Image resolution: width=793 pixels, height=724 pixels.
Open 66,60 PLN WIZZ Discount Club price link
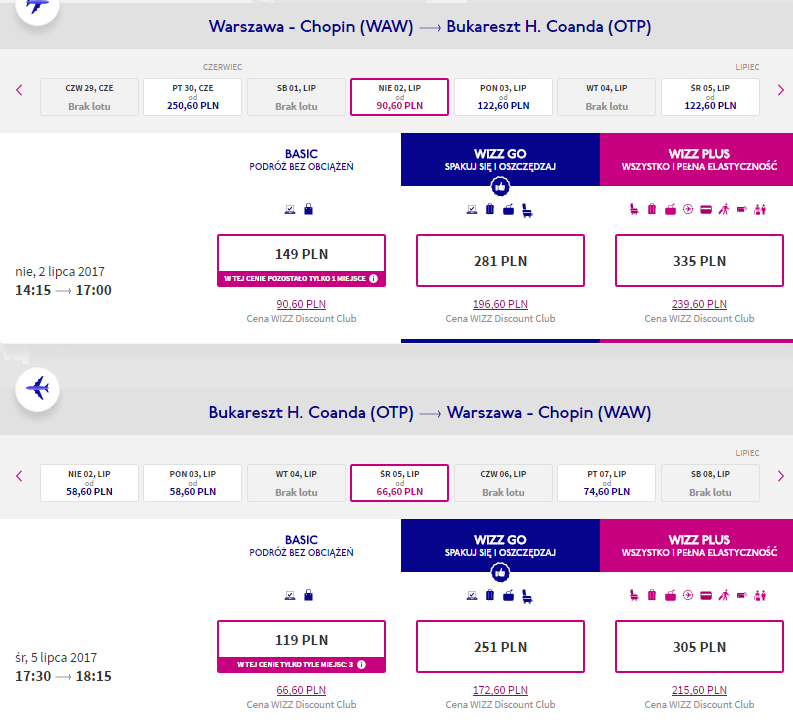click(301, 690)
